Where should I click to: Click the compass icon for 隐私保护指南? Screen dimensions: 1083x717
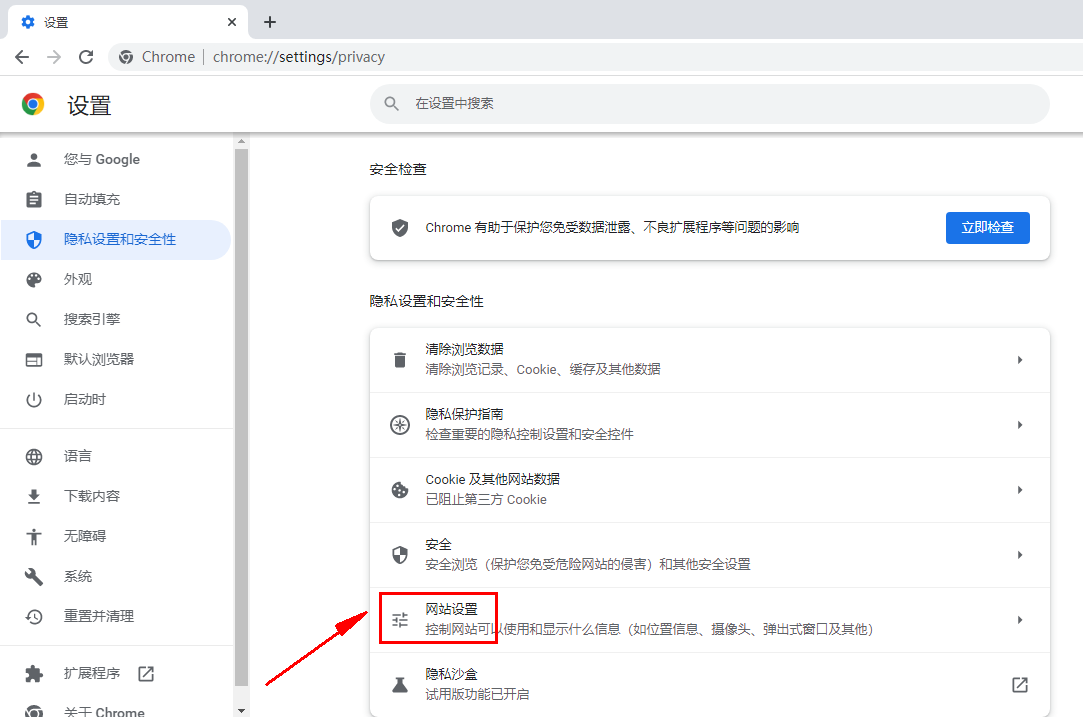pos(400,425)
